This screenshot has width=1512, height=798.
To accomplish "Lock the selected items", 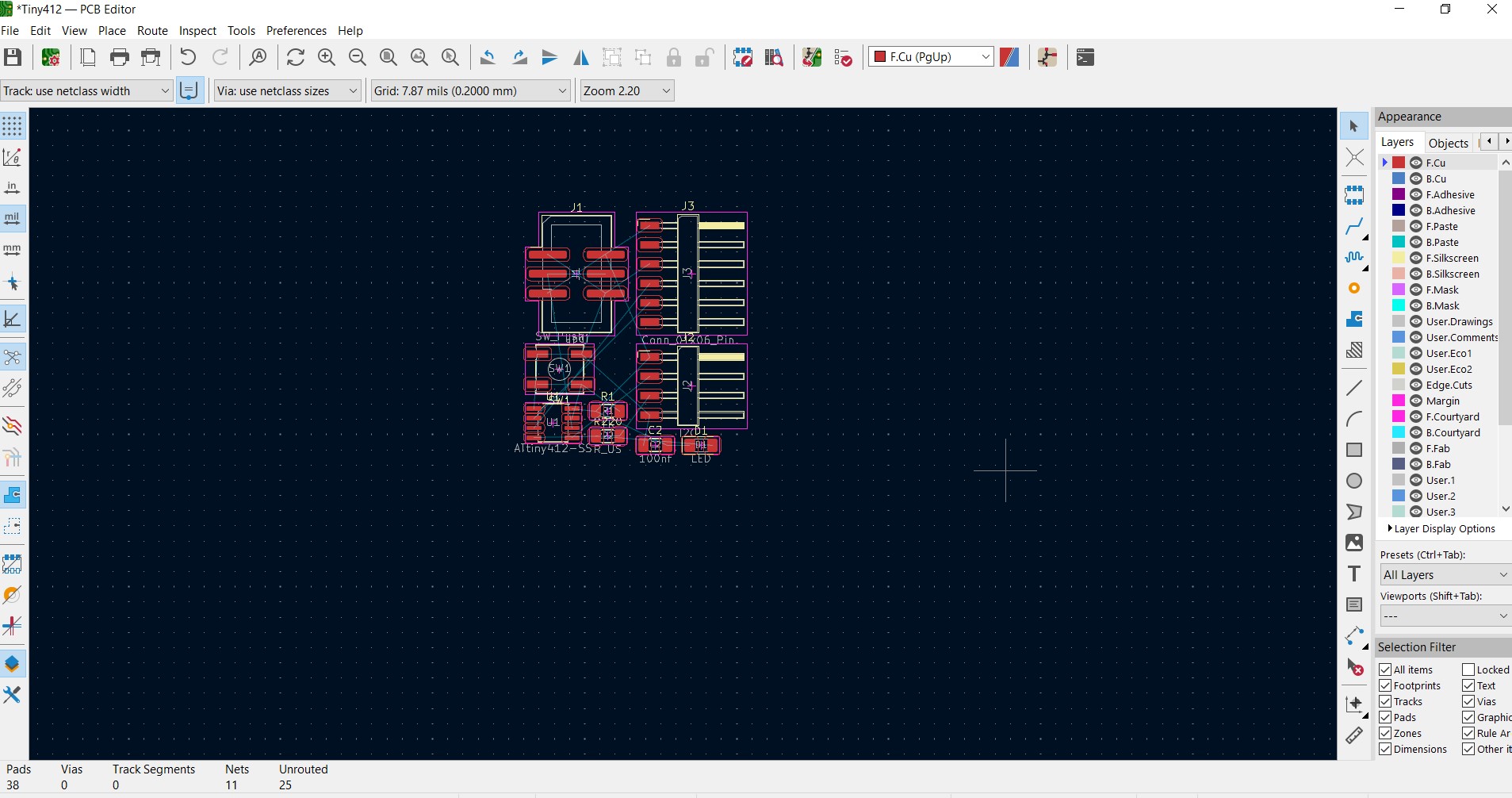I will pos(674,57).
